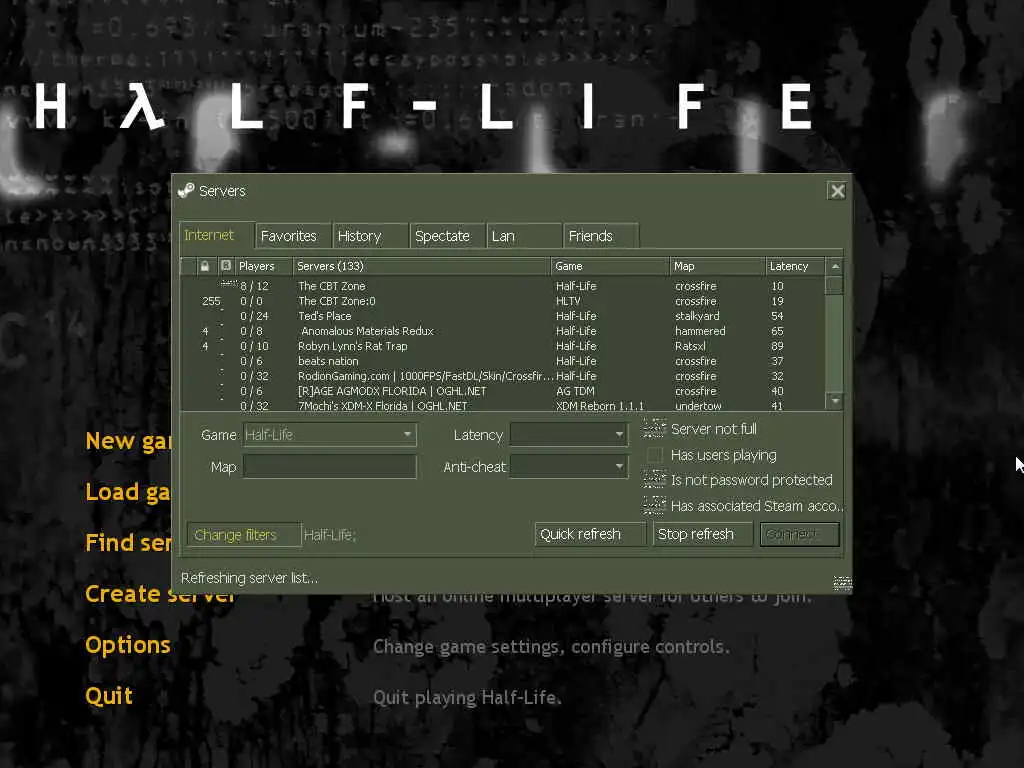Sort by Servers (133) column header
The image size is (1024, 768).
[x=422, y=266]
